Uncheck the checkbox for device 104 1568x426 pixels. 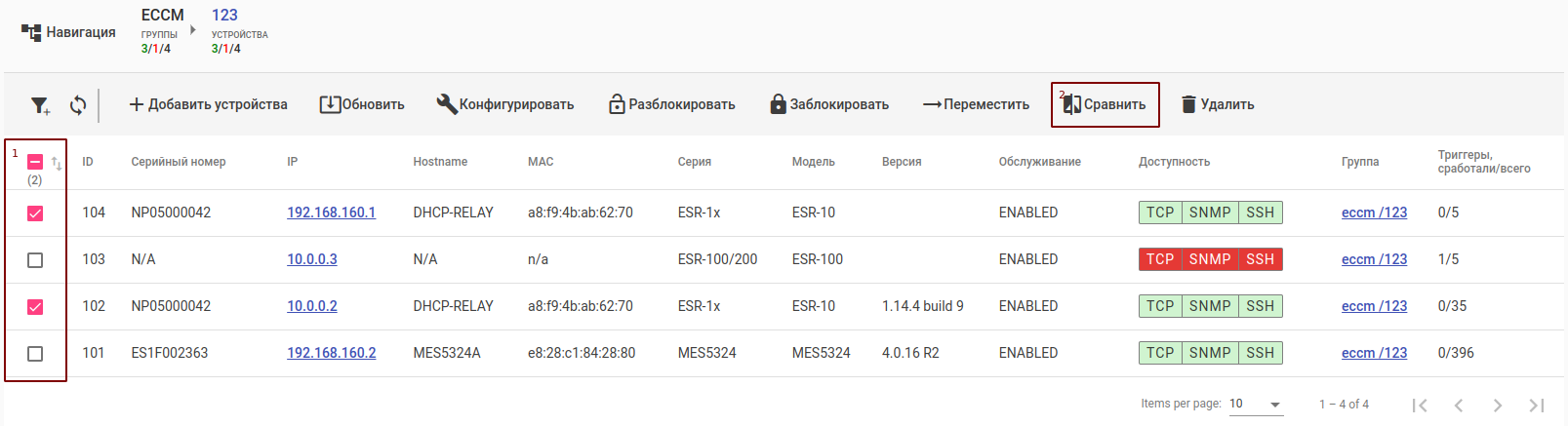coord(35,213)
